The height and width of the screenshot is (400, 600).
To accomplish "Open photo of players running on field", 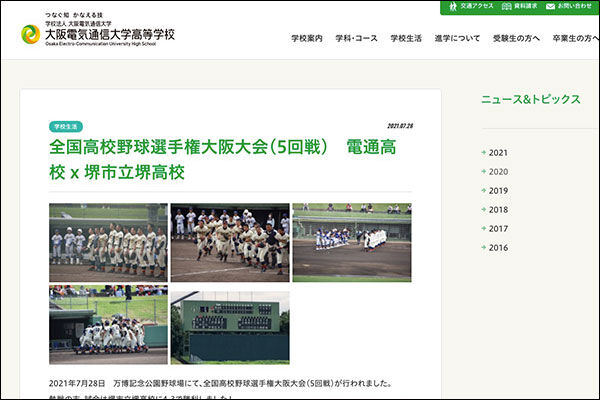I will pyautogui.click(x=230, y=243).
